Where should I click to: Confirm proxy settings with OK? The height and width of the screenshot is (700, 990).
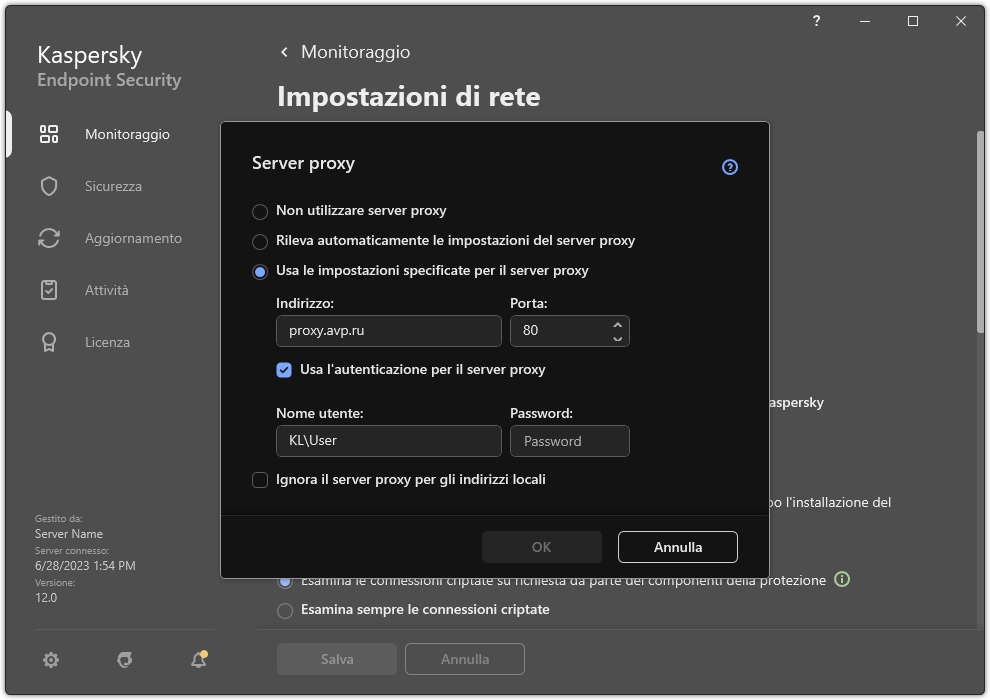coord(541,547)
